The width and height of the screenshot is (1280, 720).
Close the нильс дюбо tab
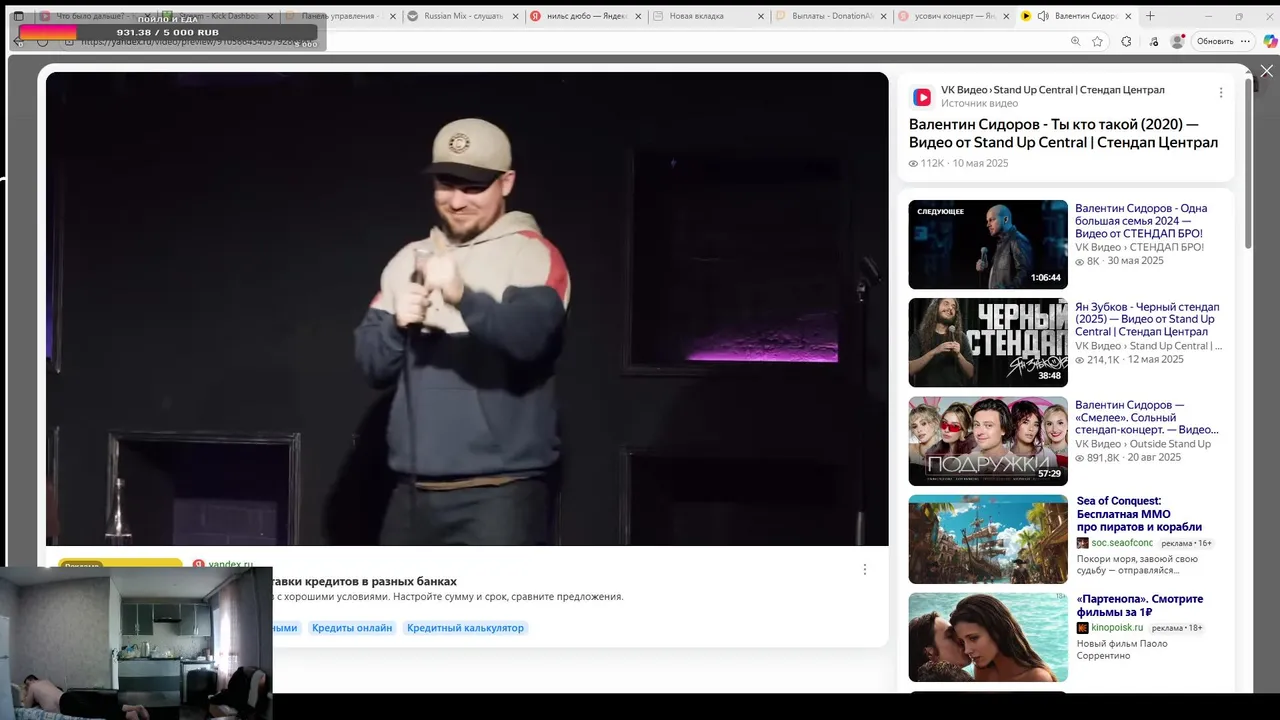pos(638,16)
